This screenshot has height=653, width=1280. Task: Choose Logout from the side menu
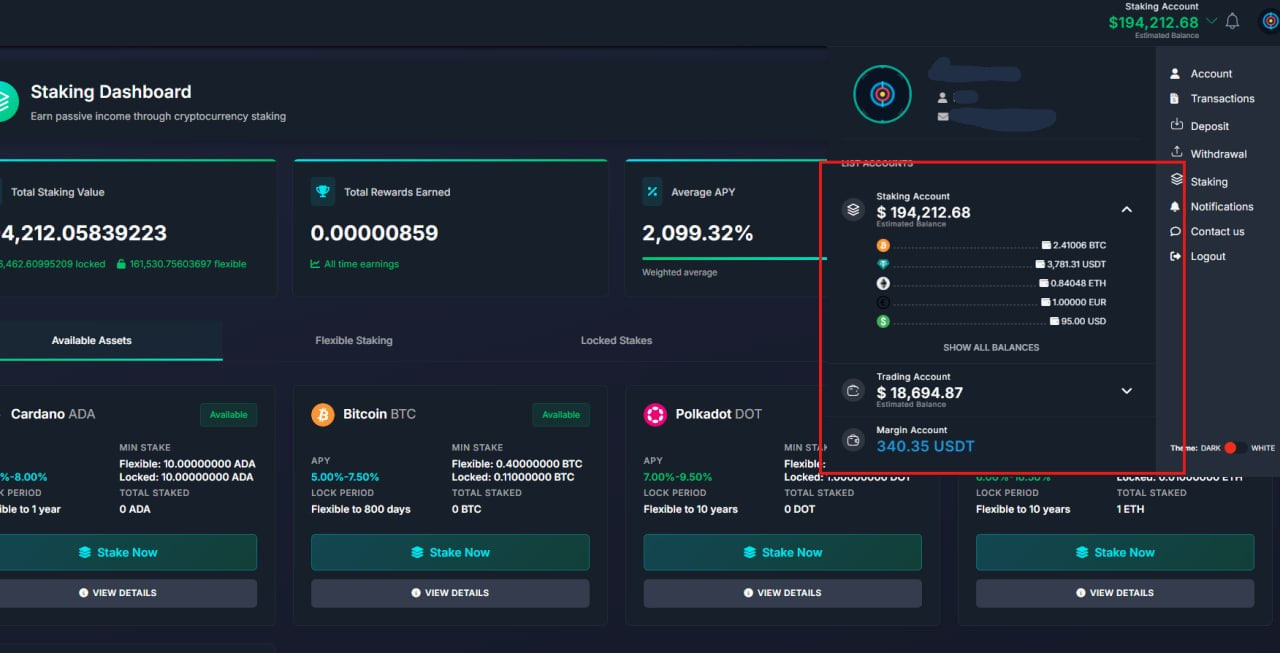tap(1207, 257)
